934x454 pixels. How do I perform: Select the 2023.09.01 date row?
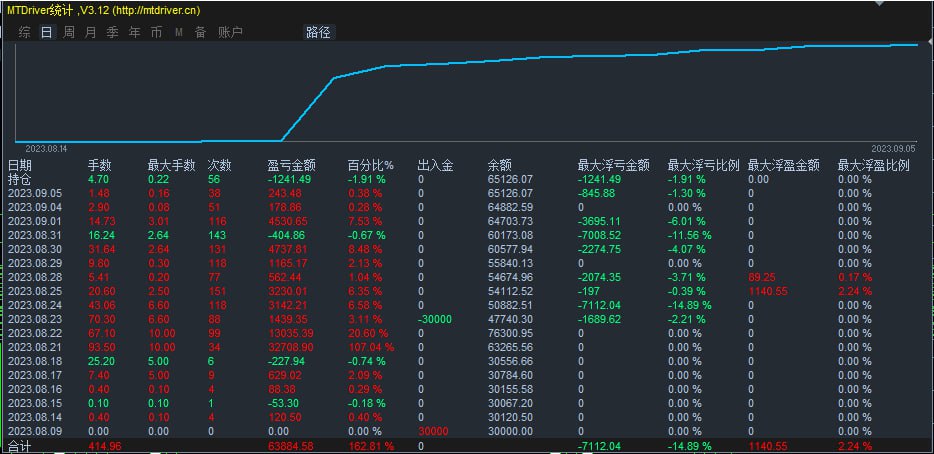point(34,221)
